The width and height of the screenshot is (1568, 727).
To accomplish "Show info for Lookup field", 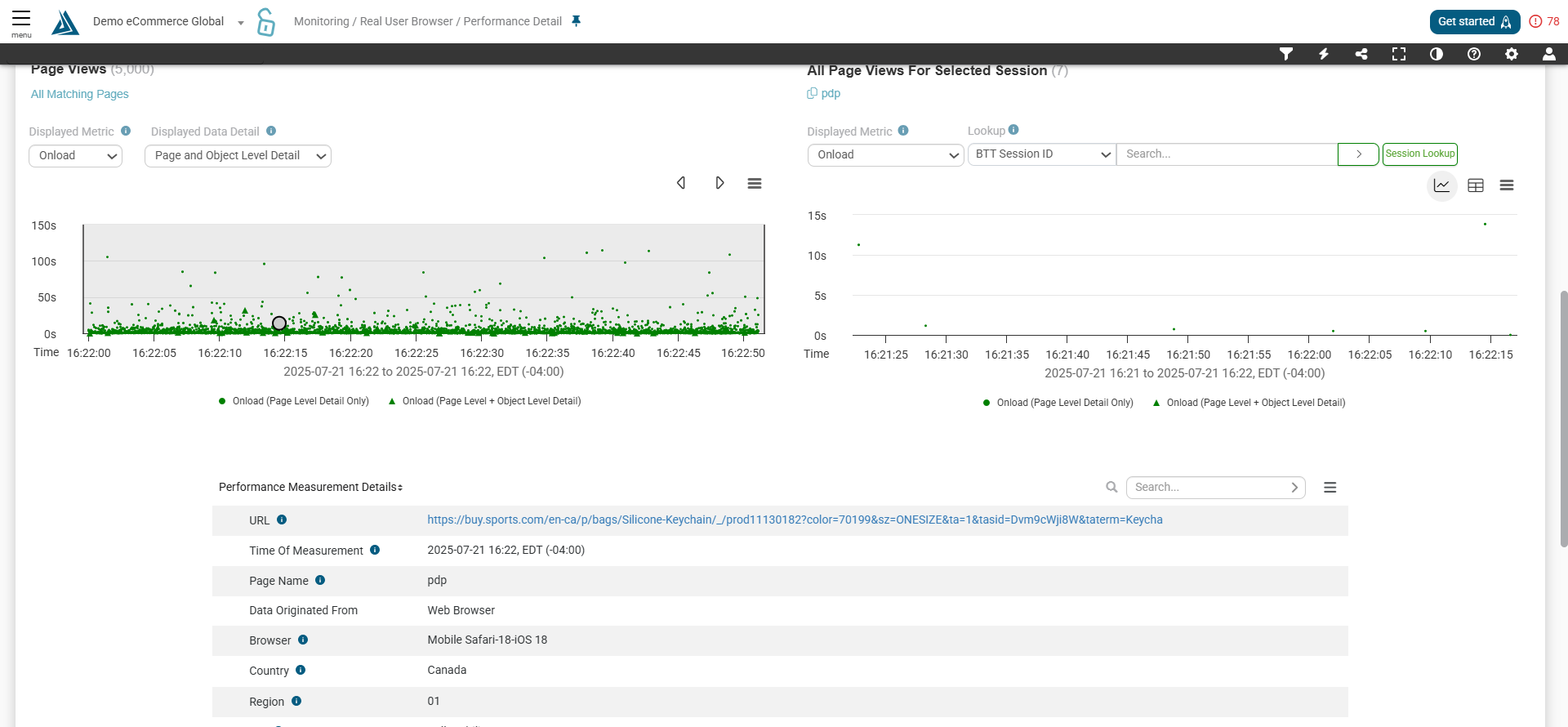I will (1013, 129).
